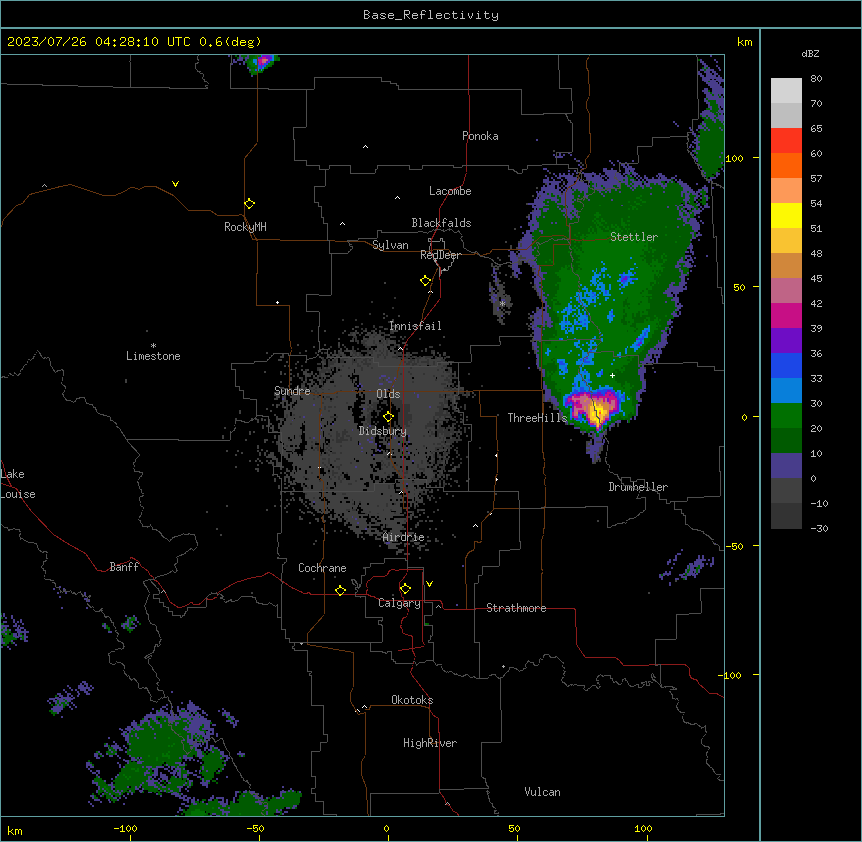Select the bright yellow swatch on dBZ scale
The image size is (862, 842).
tap(786, 215)
